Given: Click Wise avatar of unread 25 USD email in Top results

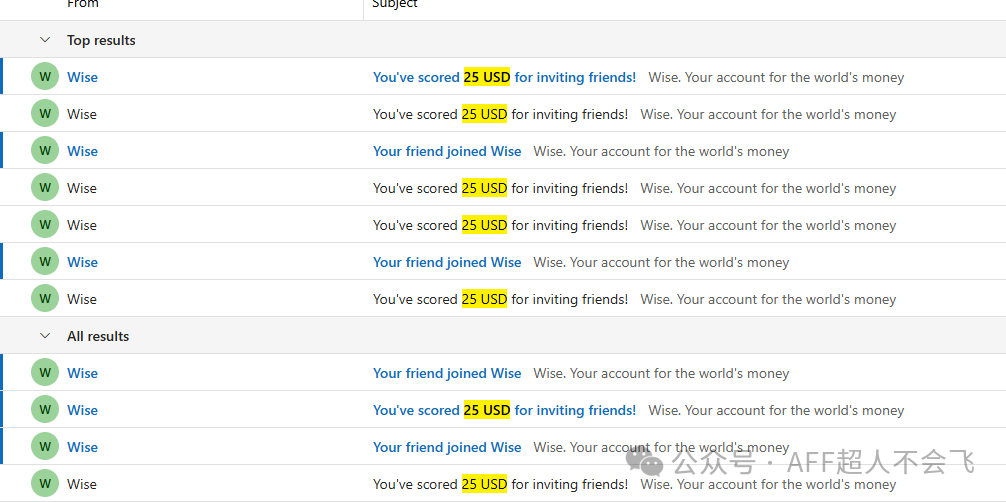Looking at the screenshot, I should [45, 77].
